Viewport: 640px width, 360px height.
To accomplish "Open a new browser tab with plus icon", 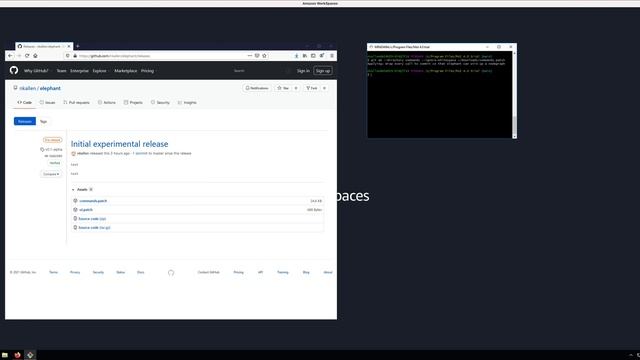I will click(x=78, y=46).
